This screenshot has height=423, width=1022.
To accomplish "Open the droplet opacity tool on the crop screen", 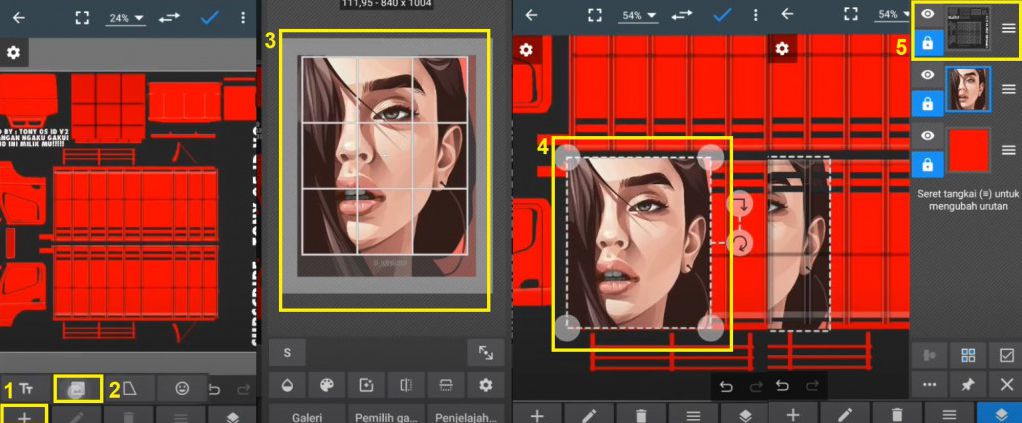I will pos(287,385).
